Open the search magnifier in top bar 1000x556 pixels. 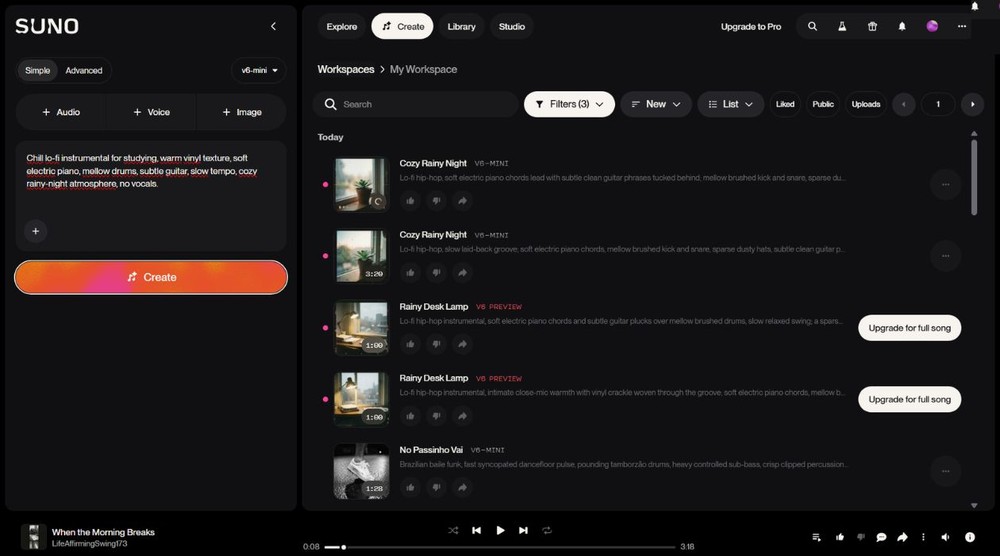point(812,26)
